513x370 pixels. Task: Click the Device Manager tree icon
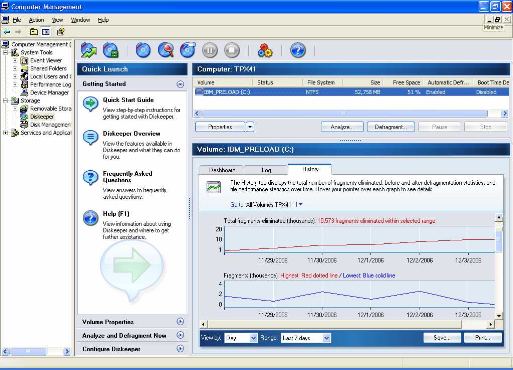pos(24,93)
